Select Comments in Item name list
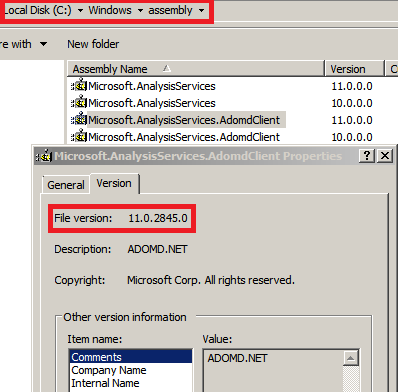Image resolution: width=398 pixels, height=392 pixels. tap(131, 357)
